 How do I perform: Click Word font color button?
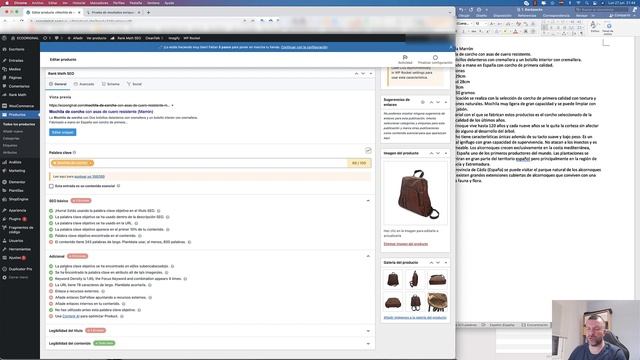[516, 31]
